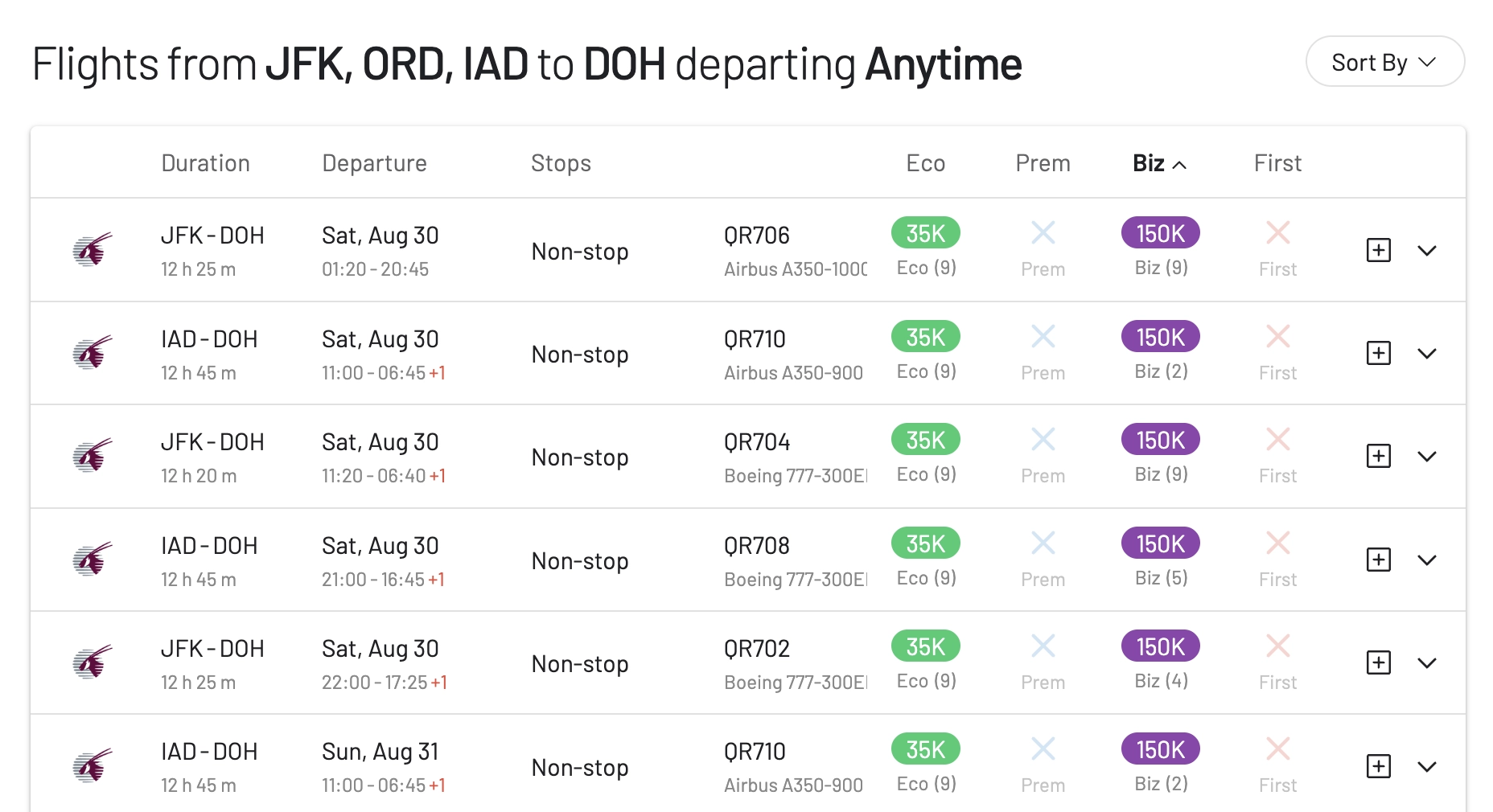This screenshot has width=1493, height=812.
Task: Click plus icon for QR708 flight
Action: pos(1379,560)
